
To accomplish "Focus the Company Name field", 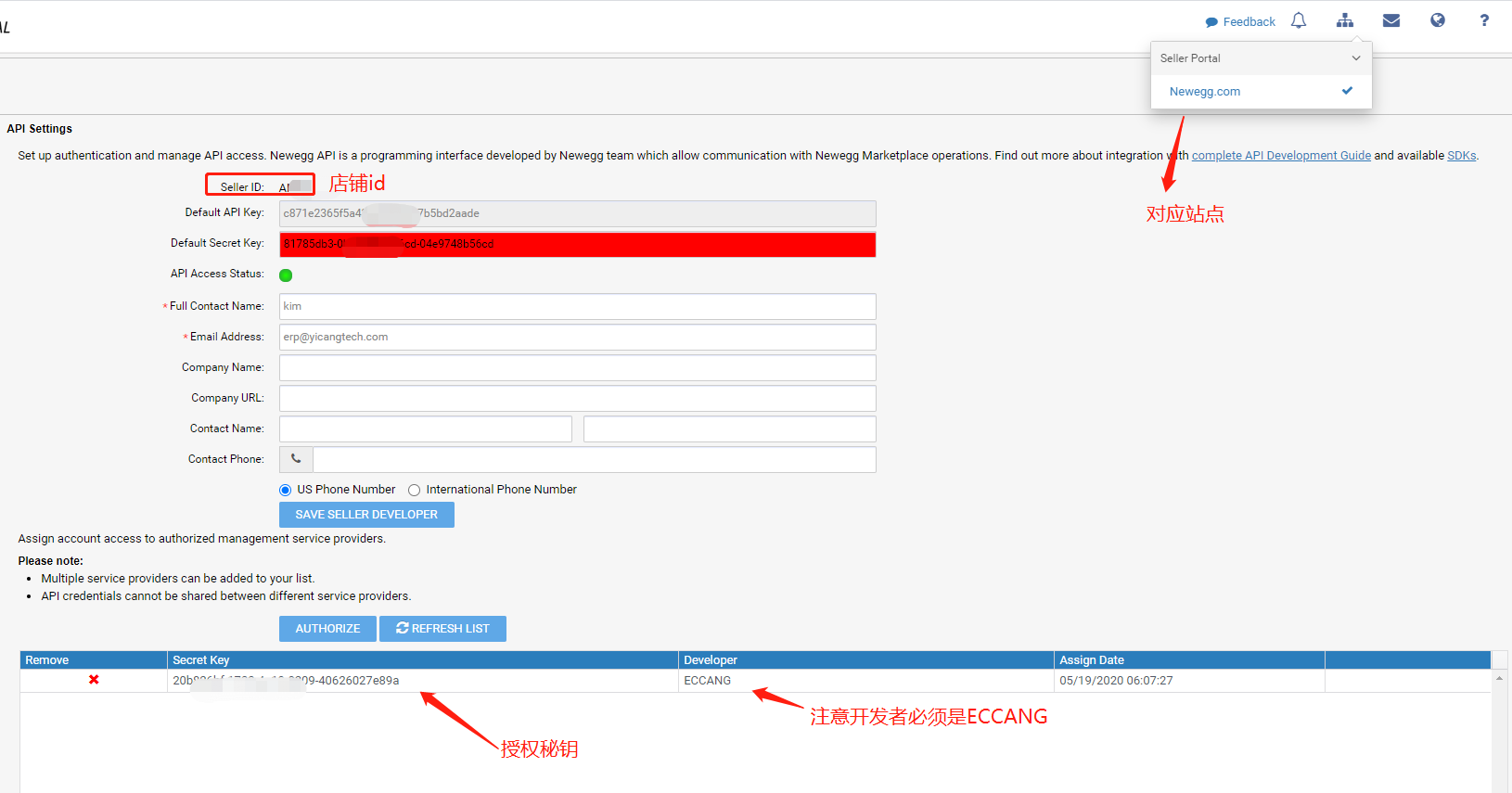I will 577,367.
